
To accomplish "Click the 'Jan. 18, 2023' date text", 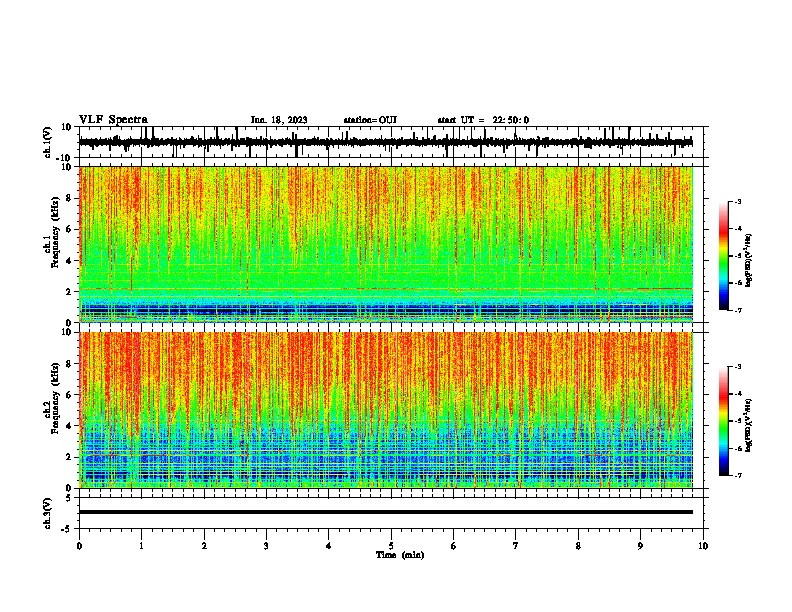I will click(x=279, y=120).
